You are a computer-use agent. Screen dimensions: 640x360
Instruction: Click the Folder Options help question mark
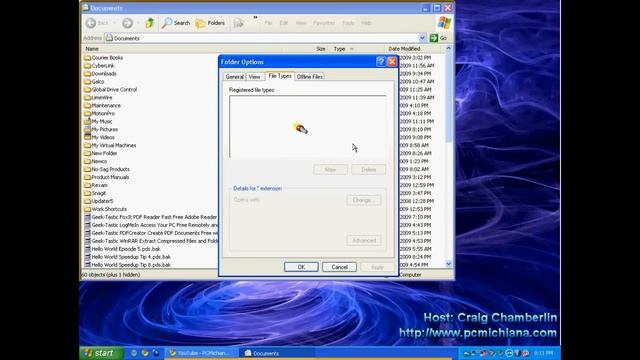pos(380,62)
